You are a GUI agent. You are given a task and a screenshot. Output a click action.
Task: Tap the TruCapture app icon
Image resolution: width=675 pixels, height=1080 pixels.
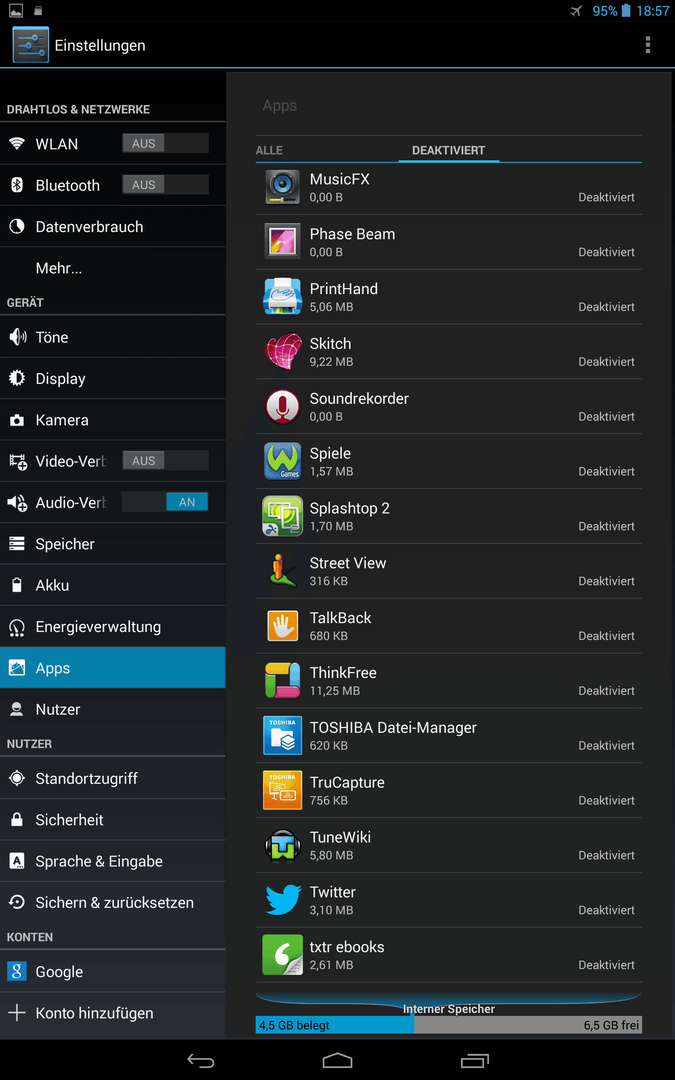(282, 790)
